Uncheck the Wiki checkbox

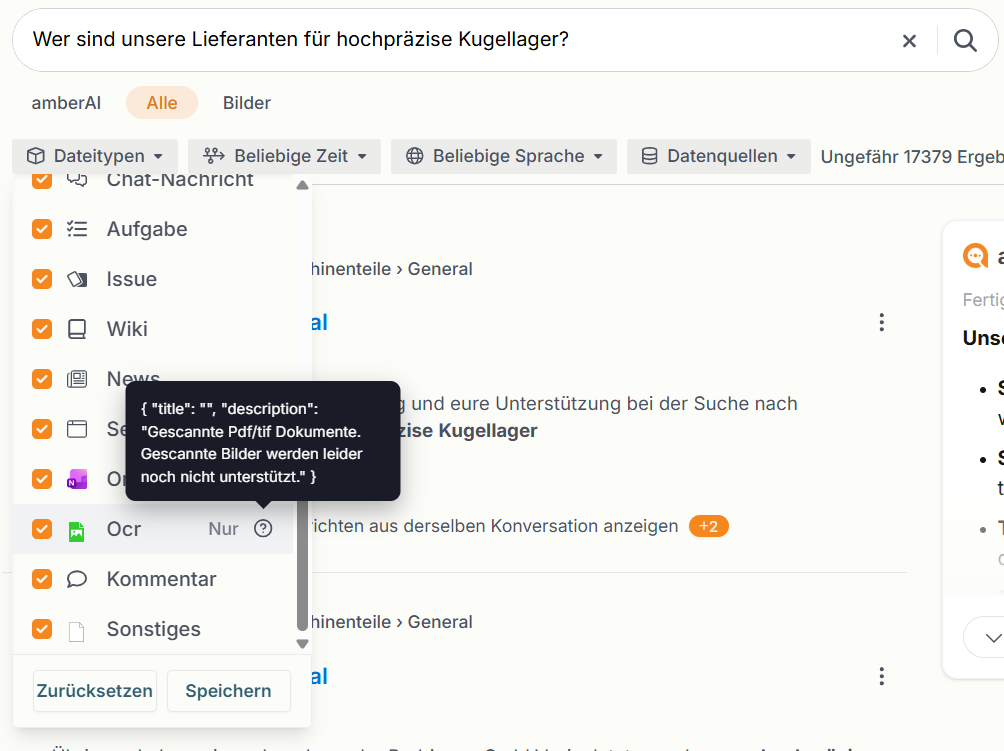[42, 328]
